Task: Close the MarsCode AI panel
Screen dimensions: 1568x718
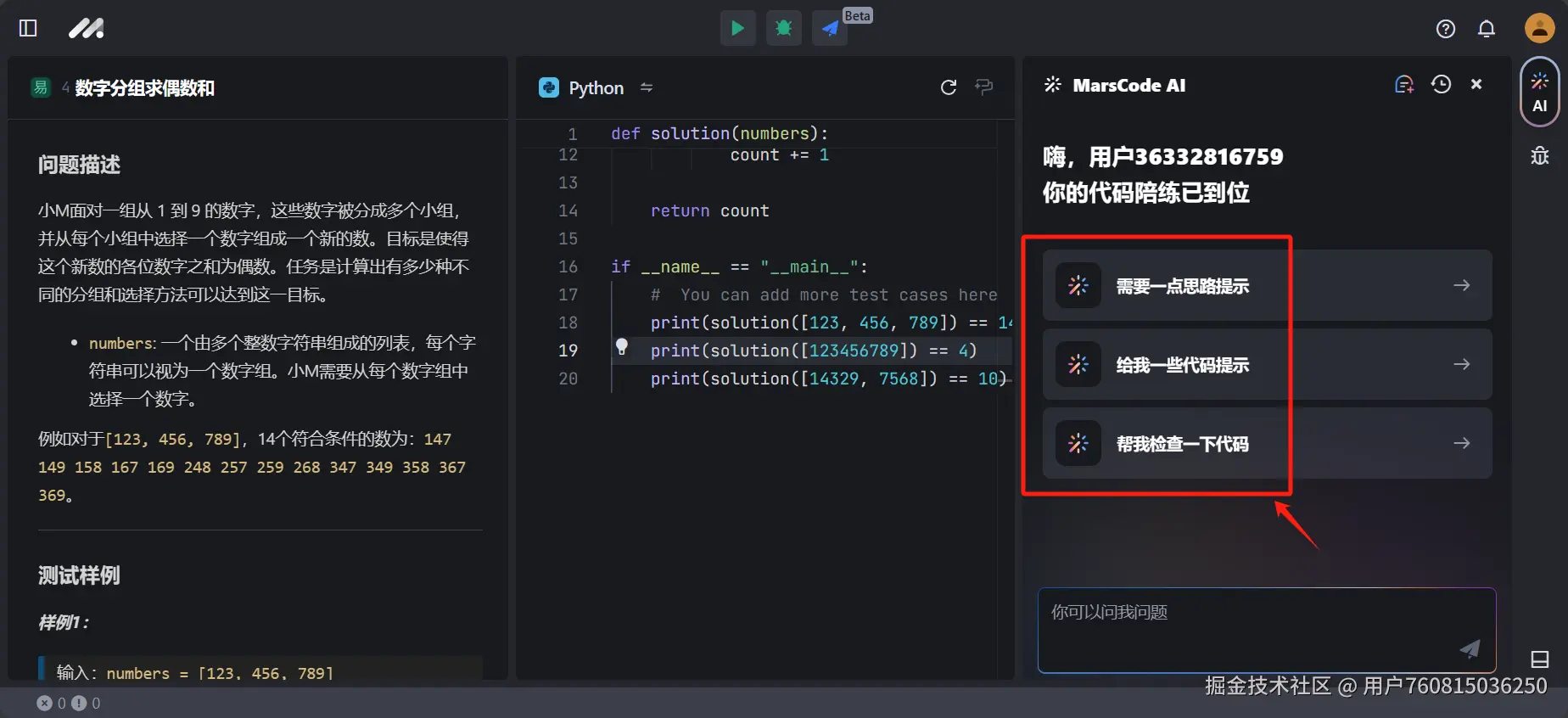Action: click(1476, 84)
